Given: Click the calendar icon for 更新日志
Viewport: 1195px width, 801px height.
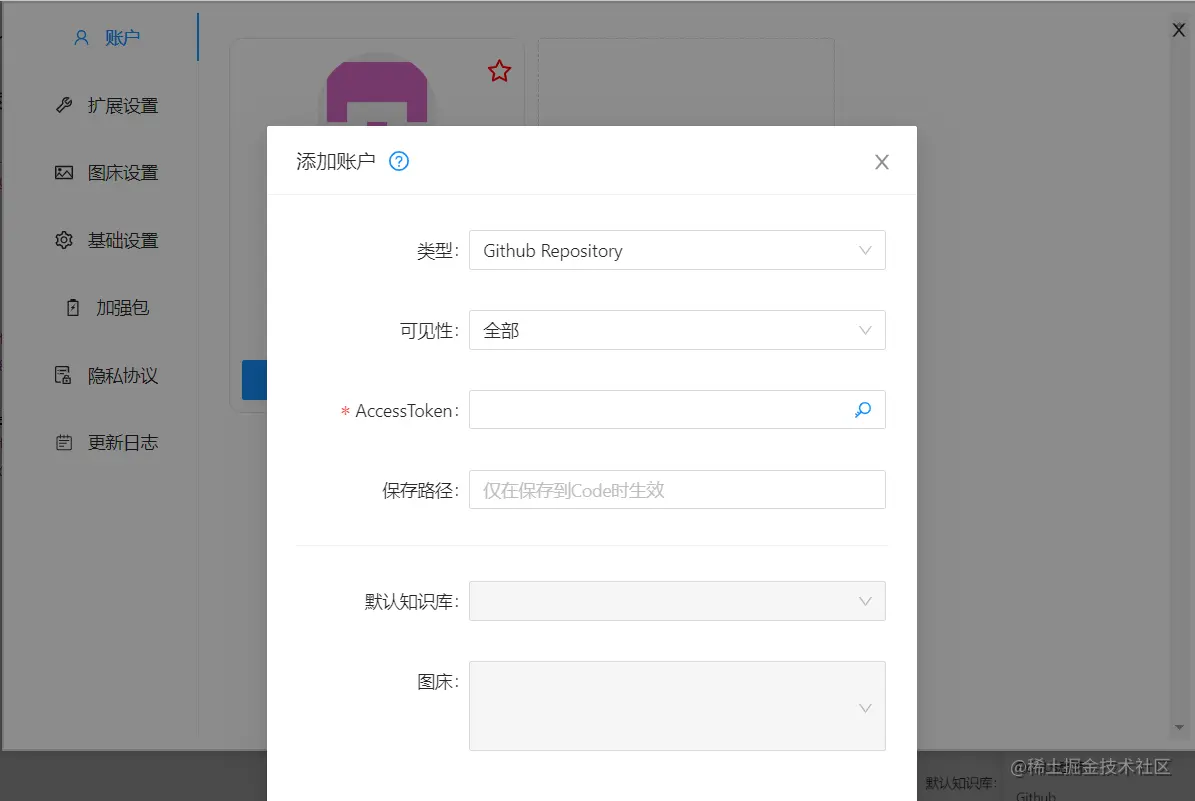Looking at the screenshot, I should pos(64,442).
